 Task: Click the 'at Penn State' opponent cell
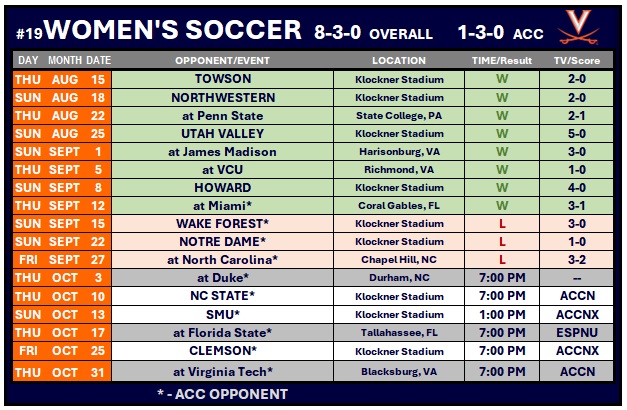(222, 116)
